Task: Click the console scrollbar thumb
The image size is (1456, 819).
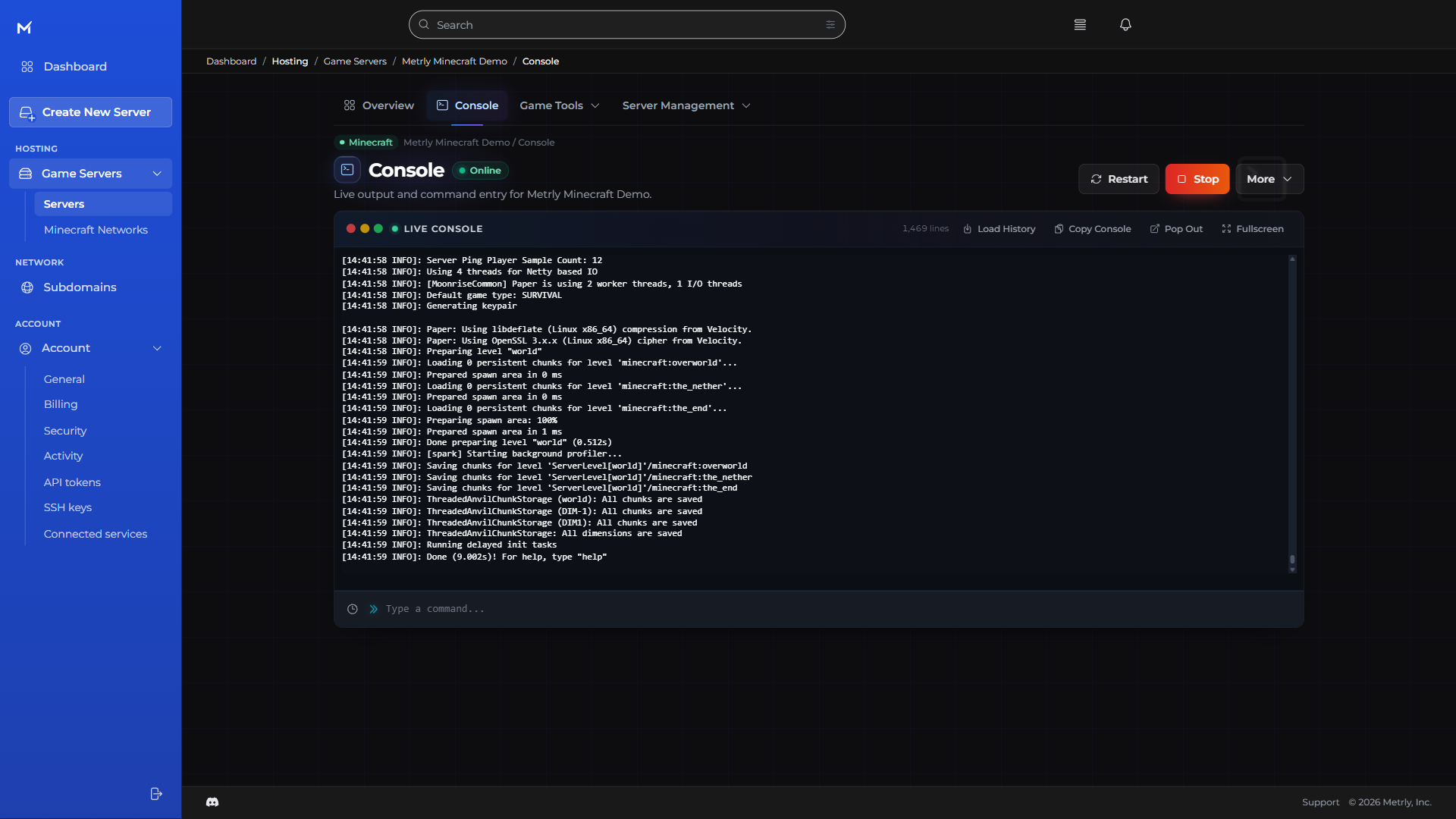Action: point(1292,560)
